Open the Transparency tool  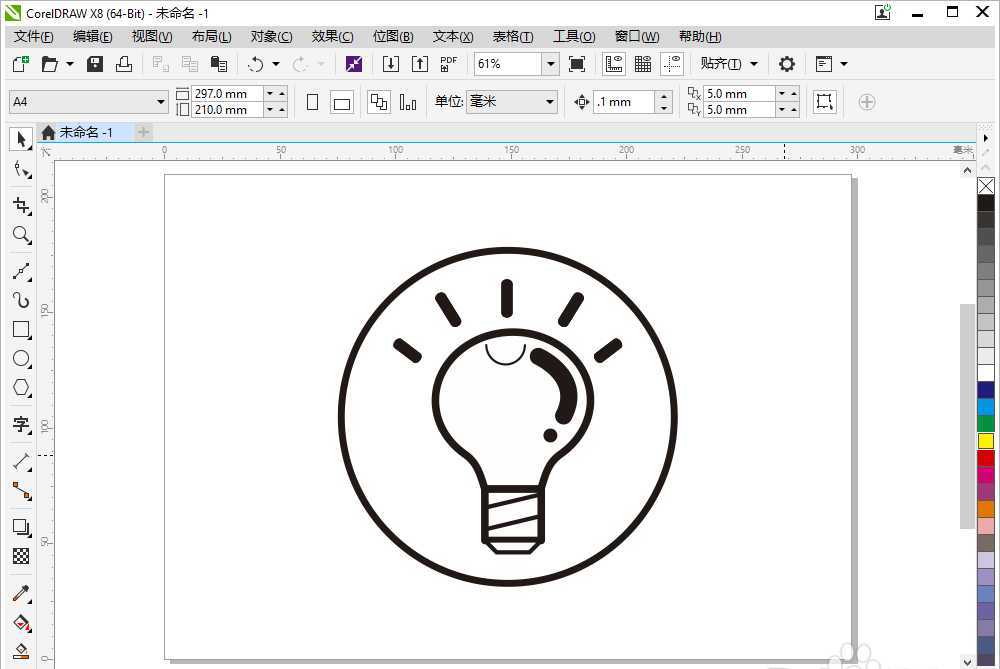[x=22, y=556]
